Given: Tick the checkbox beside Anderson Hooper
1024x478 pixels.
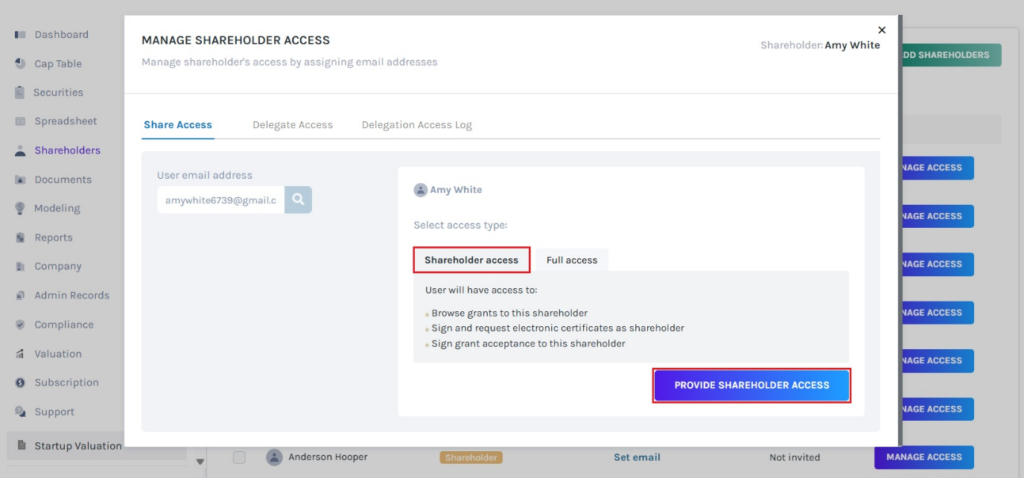Looking at the screenshot, I should [x=239, y=457].
